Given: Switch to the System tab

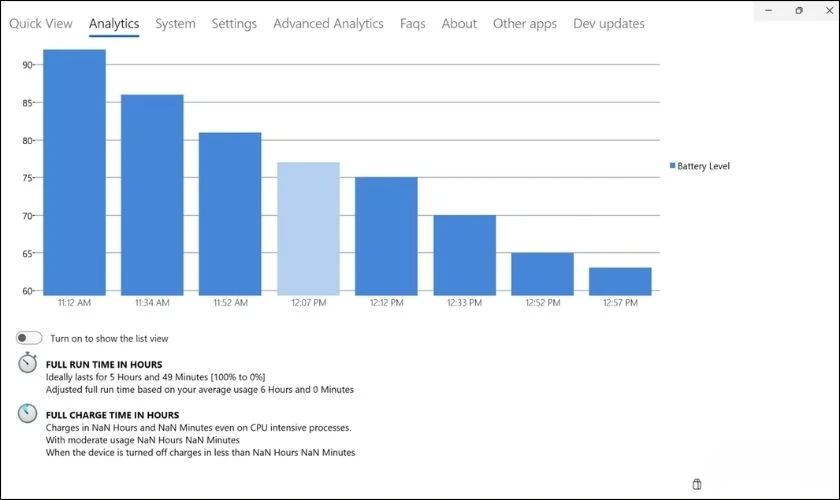Looking at the screenshot, I should coord(175,23).
